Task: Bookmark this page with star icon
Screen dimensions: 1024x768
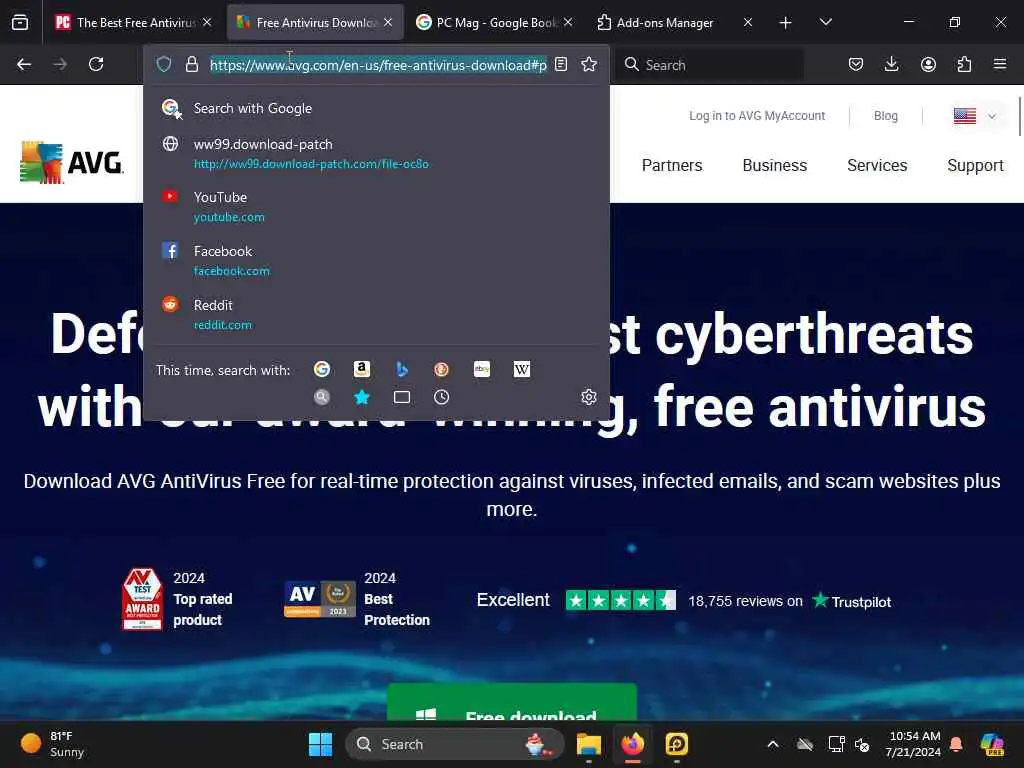Action: coord(589,64)
